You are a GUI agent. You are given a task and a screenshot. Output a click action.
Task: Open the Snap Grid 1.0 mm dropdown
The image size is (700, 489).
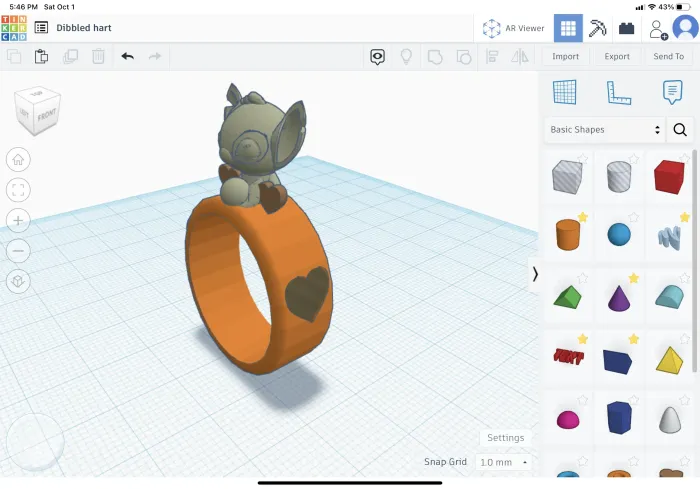pos(504,462)
